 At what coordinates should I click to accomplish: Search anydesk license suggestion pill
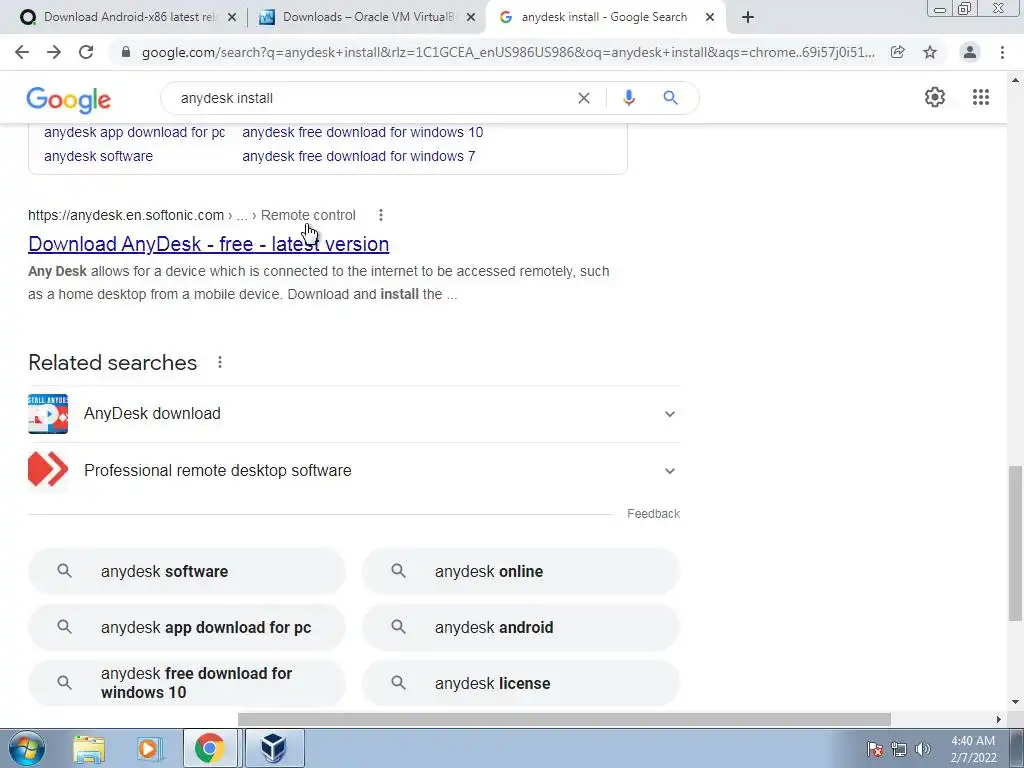(521, 683)
